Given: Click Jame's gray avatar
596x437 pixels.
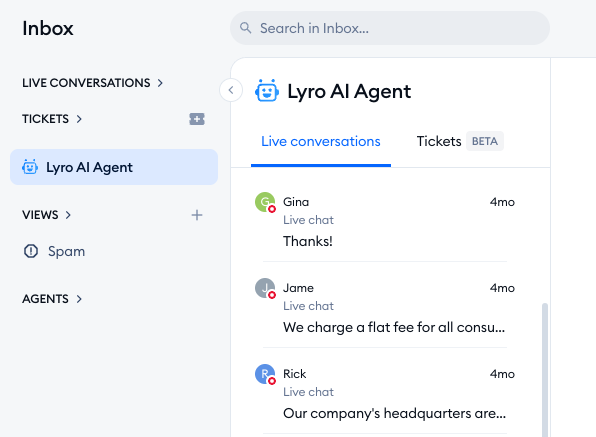Looking at the screenshot, I should (x=265, y=288).
